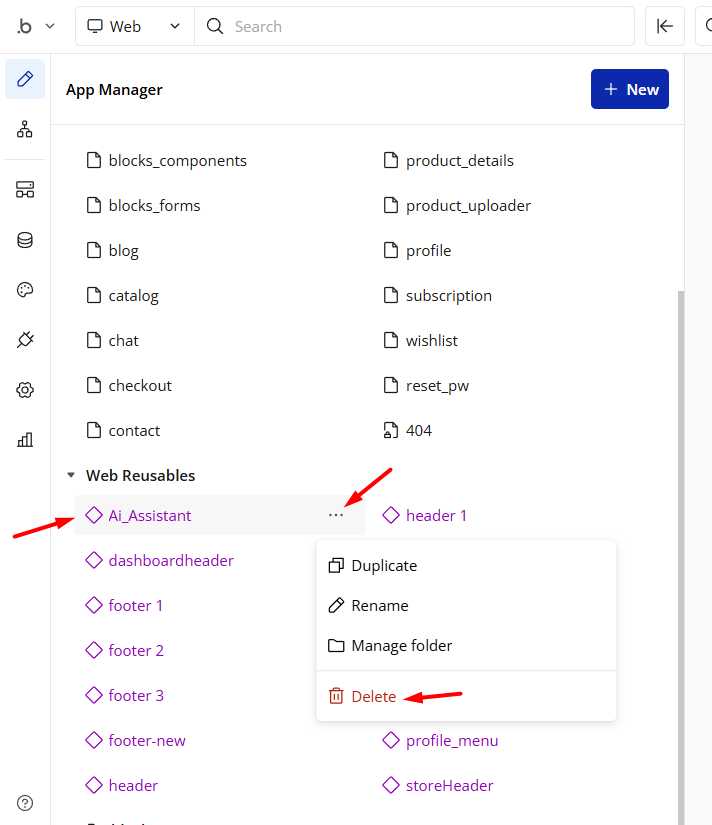Open the Design tab pencil icon

click(25, 79)
